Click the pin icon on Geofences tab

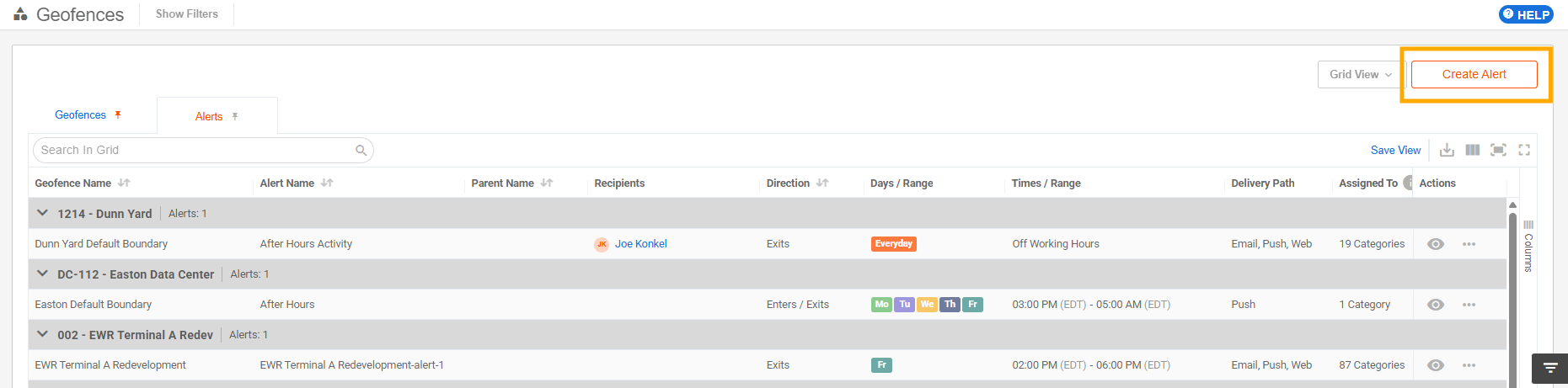pyautogui.click(x=118, y=114)
